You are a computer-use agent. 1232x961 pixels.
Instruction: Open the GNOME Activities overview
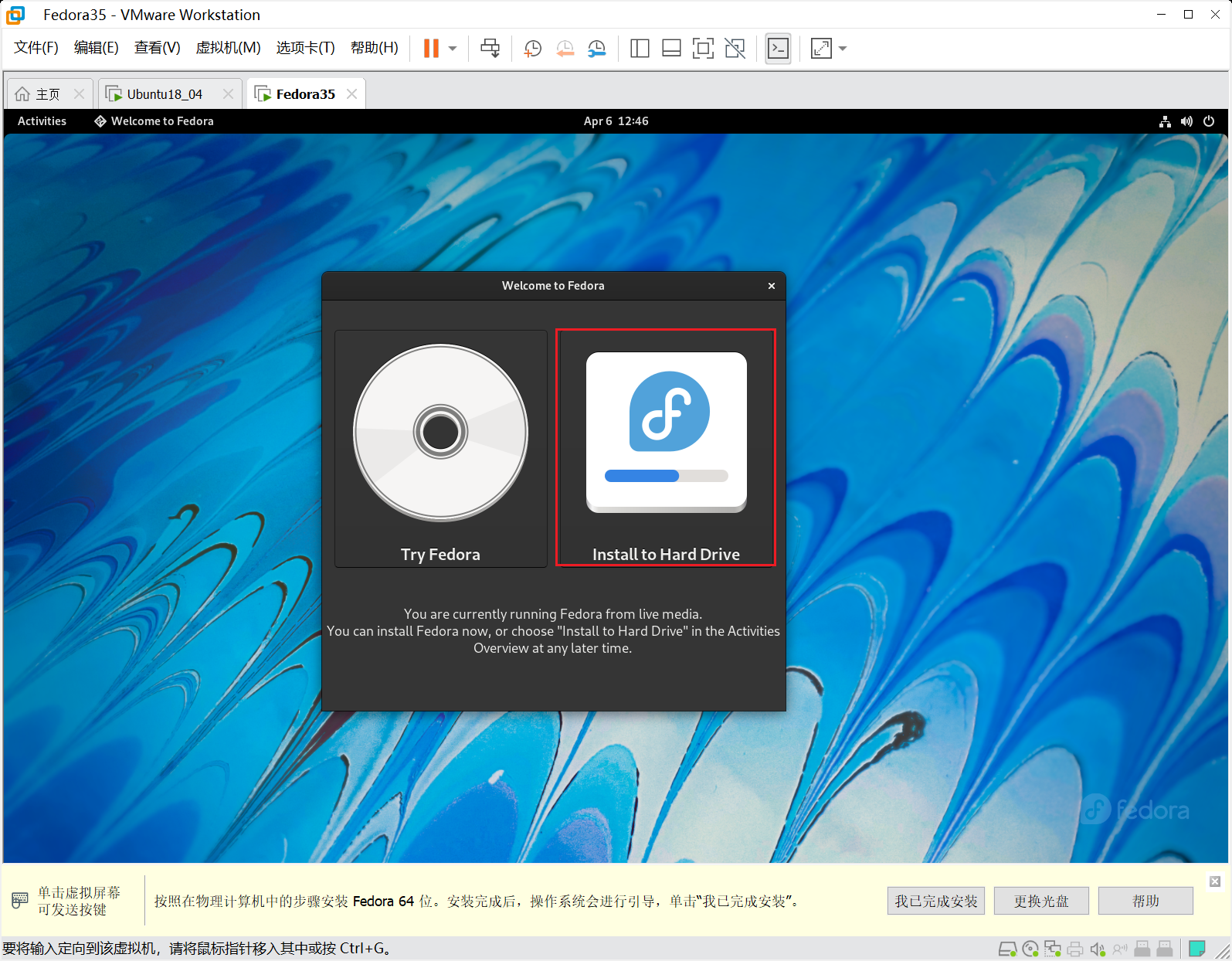(42, 121)
